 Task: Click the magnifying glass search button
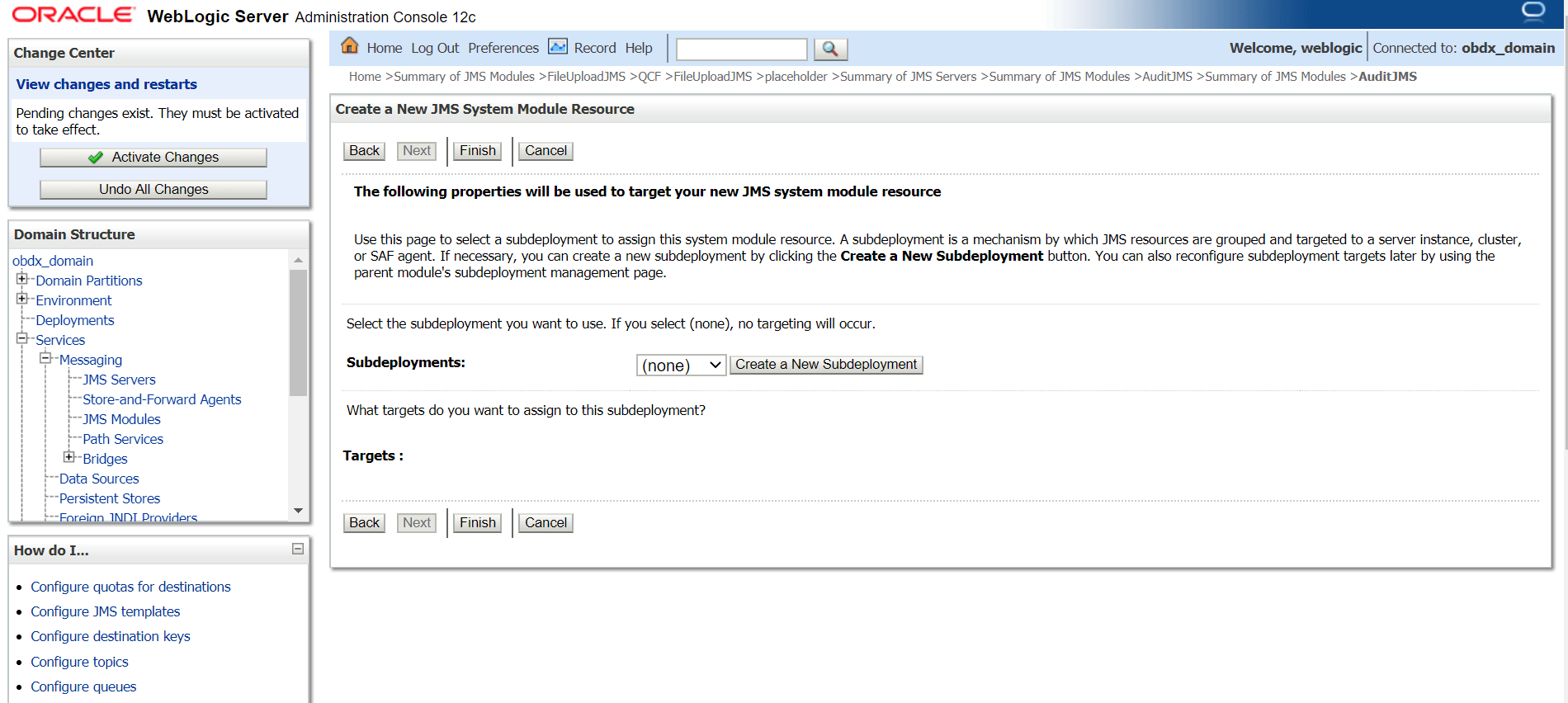coord(830,50)
